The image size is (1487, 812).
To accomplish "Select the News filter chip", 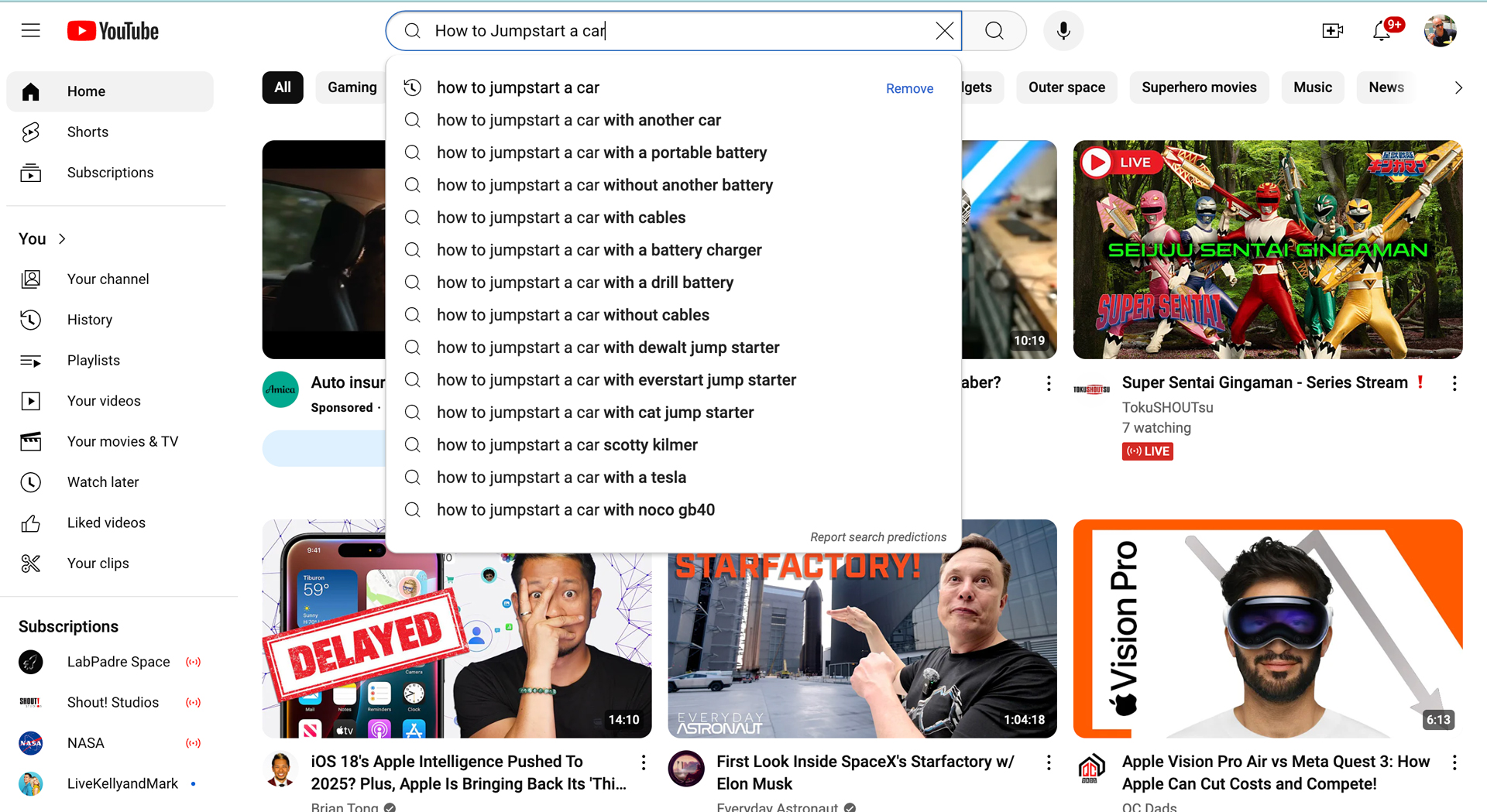I will pos(1386,87).
